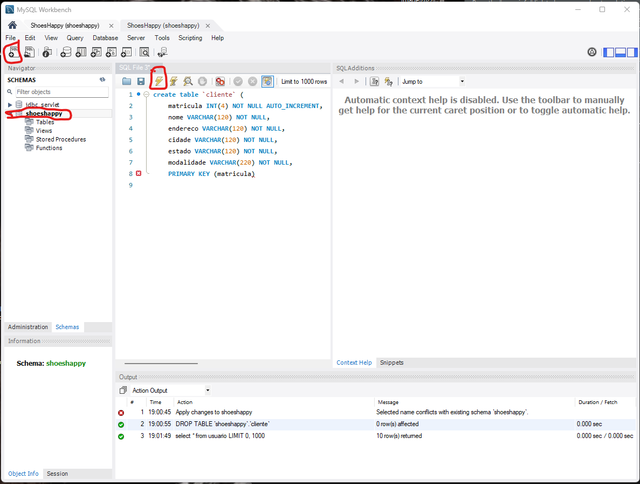The width and height of the screenshot is (640, 484).
Task: Select the Functions node under shoeshappy
Action: click(49, 148)
